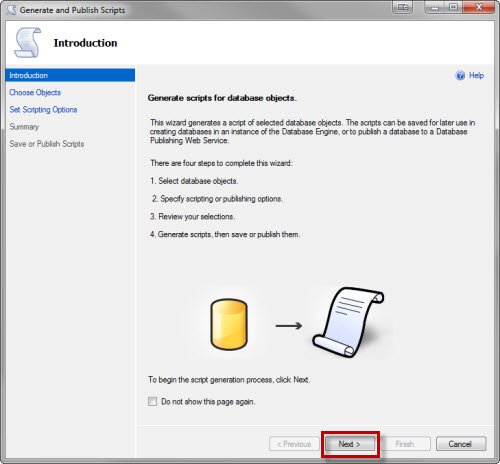Click the Cancel button
The width and height of the screenshot is (500, 464).
[461, 444]
